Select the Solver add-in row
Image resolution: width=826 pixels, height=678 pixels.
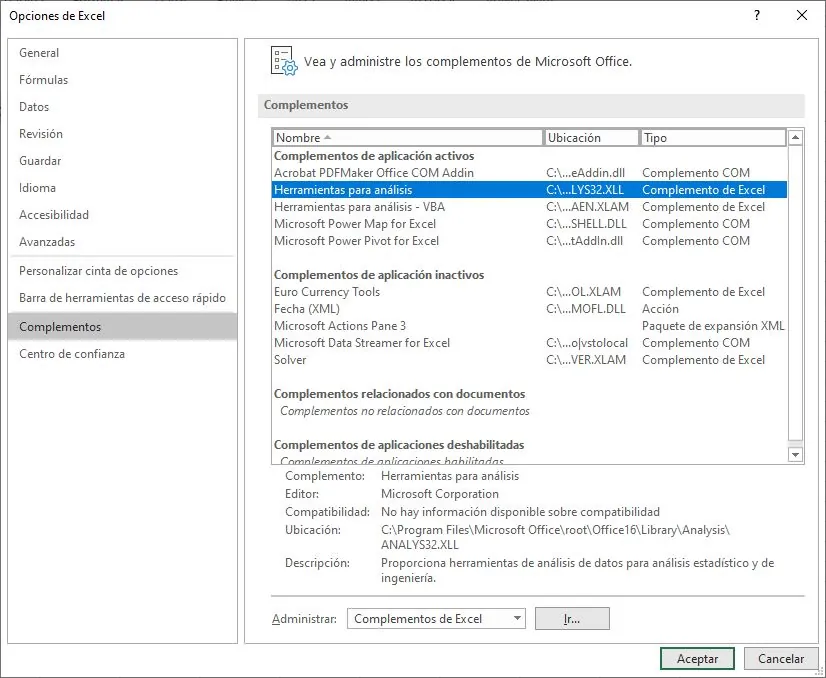point(291,360)
